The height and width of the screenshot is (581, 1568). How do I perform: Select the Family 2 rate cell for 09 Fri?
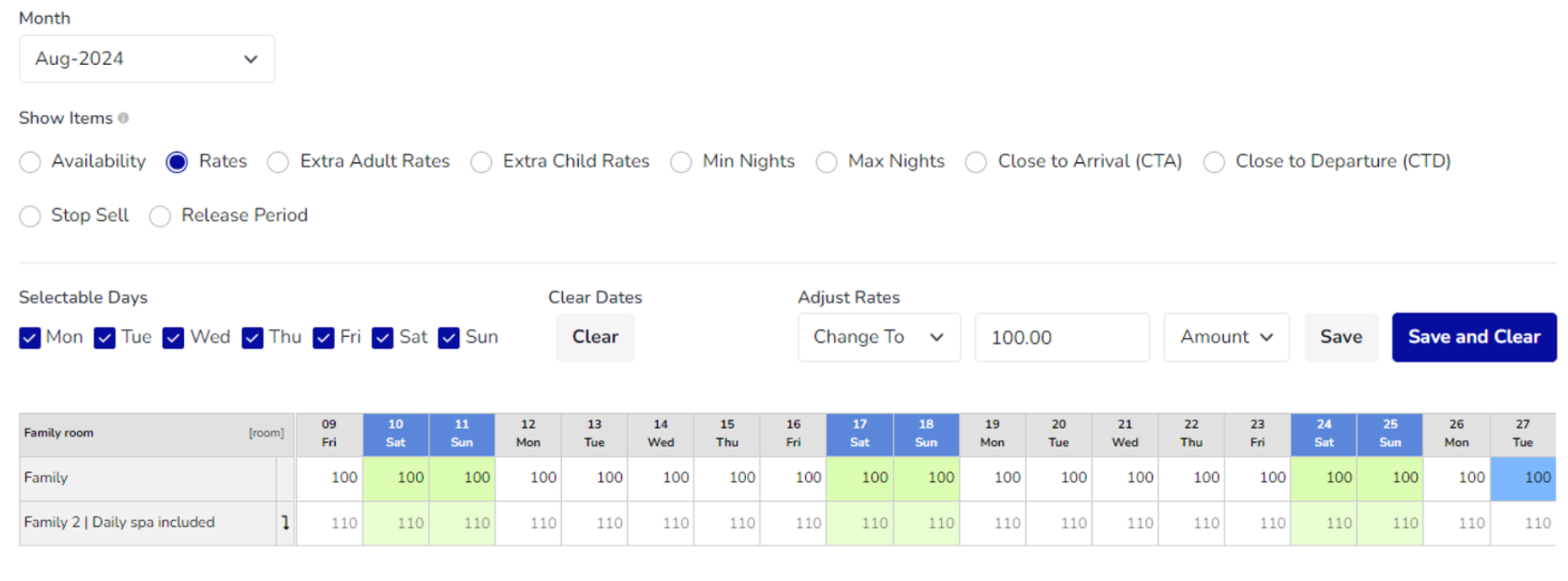click(329, 524)
